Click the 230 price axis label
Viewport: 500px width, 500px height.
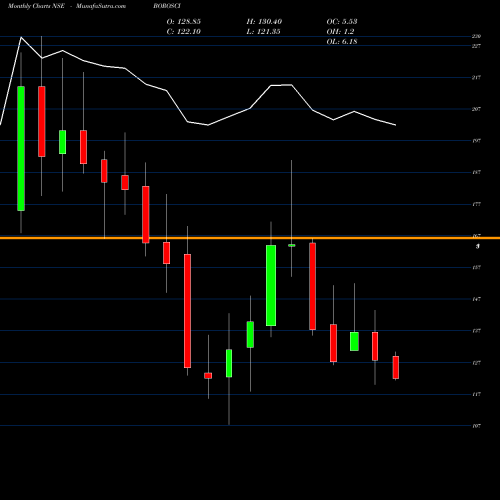pos(476,36)
